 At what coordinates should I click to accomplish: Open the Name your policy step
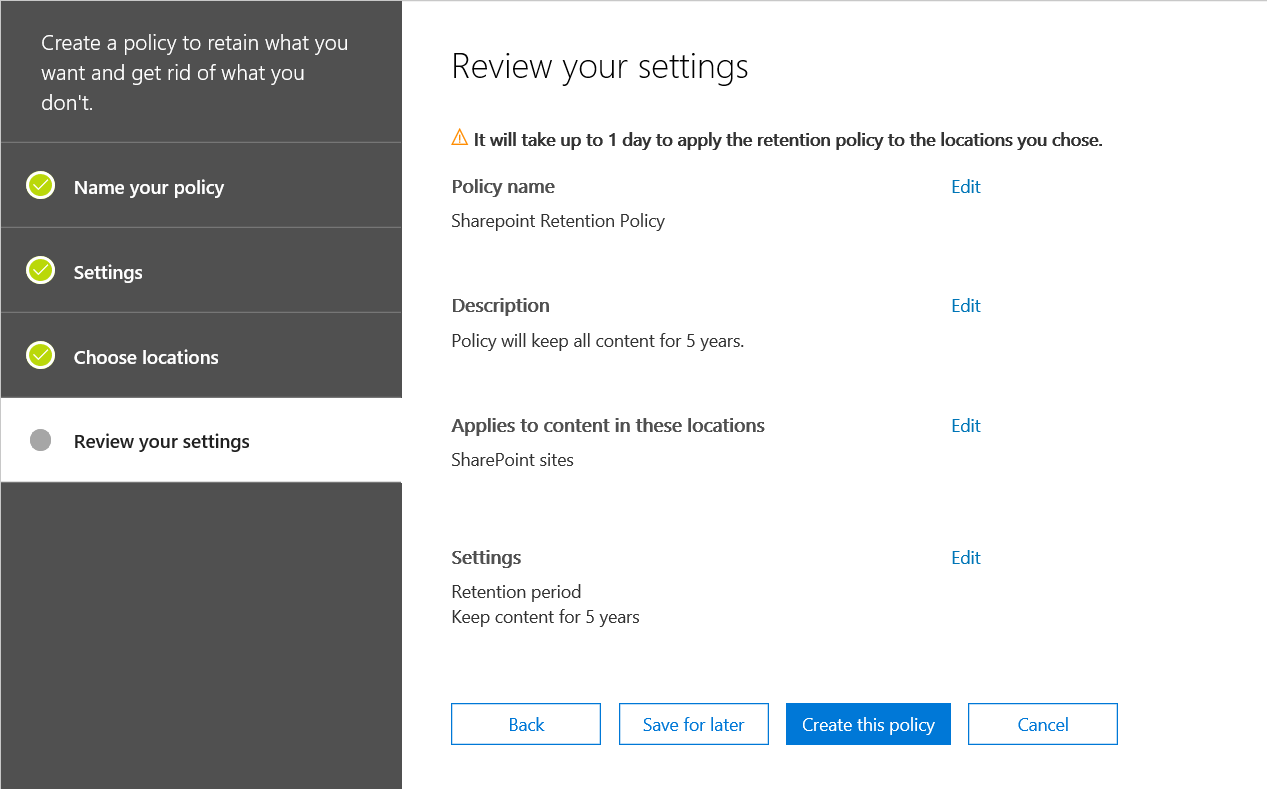(x=148, y=186)
